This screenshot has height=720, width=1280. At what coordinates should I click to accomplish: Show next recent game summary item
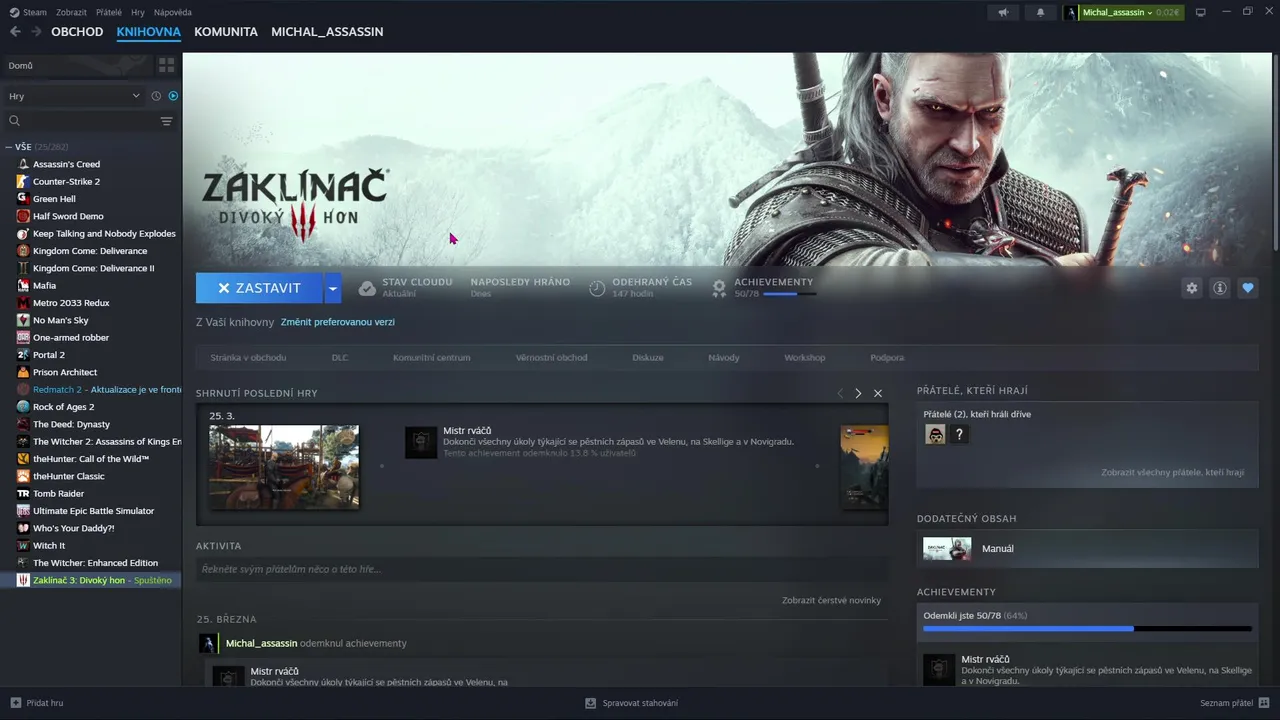click(x=858, y=393)
